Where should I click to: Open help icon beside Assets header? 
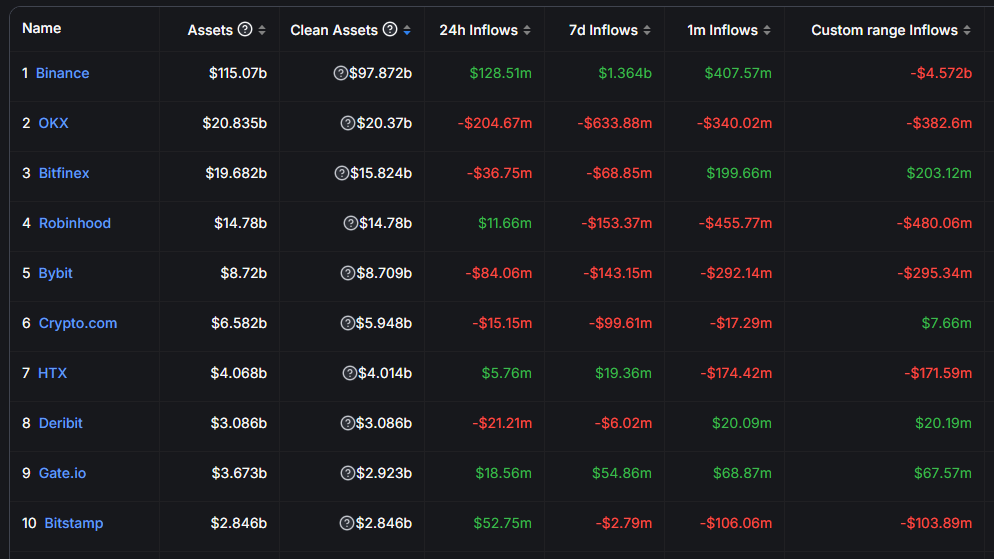tap(245, 29)
